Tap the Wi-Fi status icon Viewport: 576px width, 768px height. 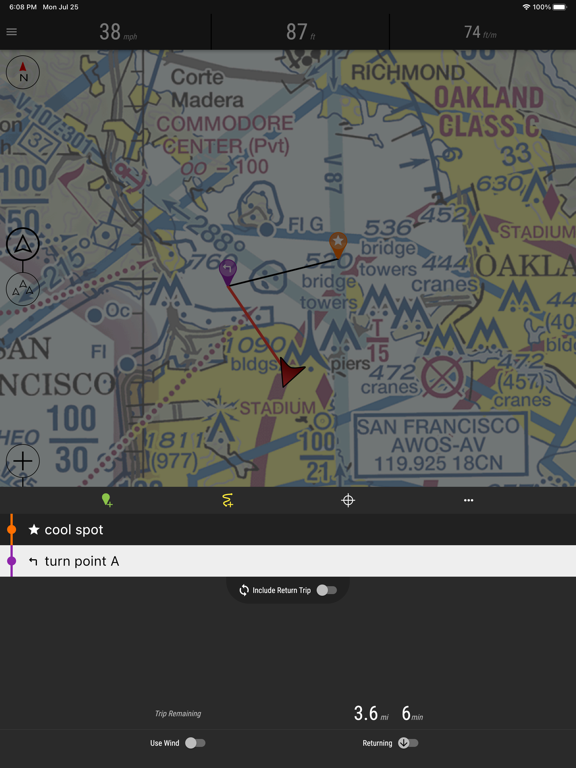(526, 7)
